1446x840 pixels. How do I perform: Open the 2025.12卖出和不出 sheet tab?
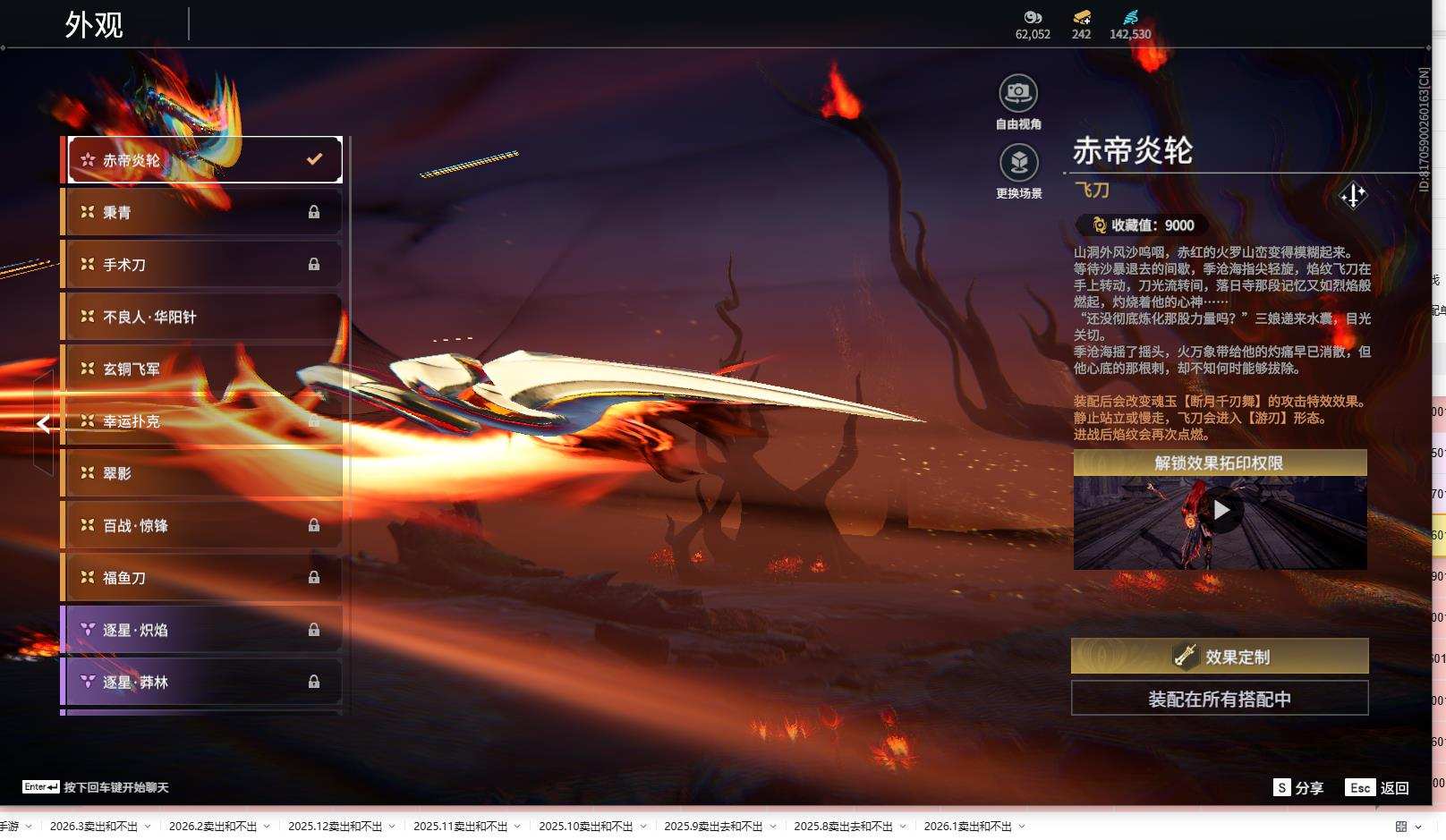point(336,827)
